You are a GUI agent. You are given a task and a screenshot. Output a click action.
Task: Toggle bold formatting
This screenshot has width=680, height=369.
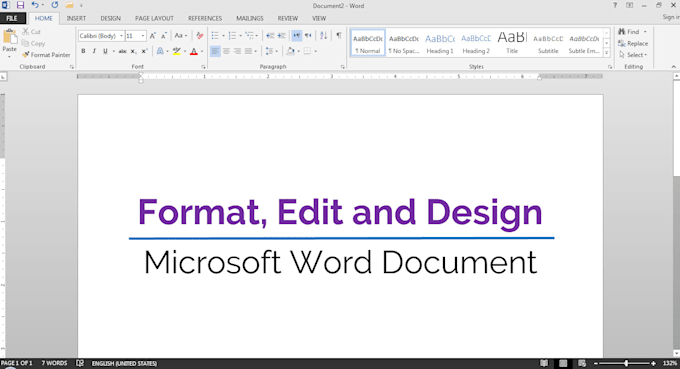click(83, 51)
